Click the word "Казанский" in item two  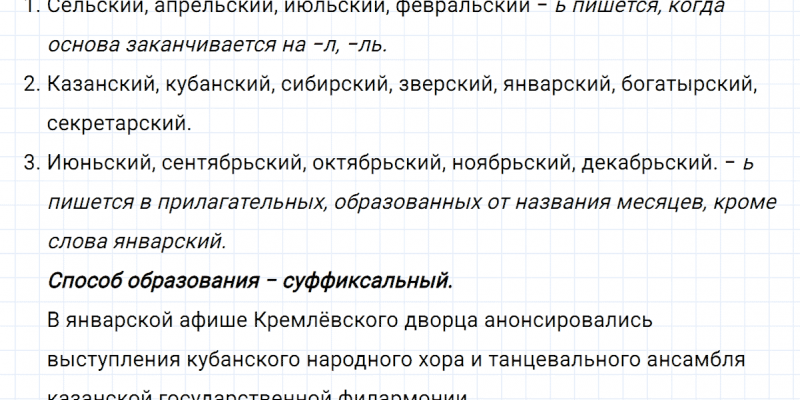98,85
